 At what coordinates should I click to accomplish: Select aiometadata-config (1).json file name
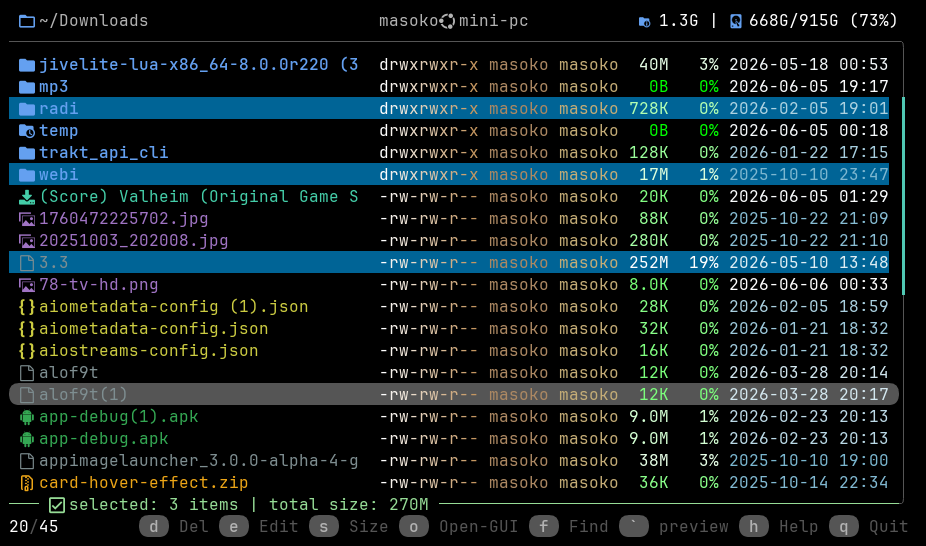pos(174,307)
